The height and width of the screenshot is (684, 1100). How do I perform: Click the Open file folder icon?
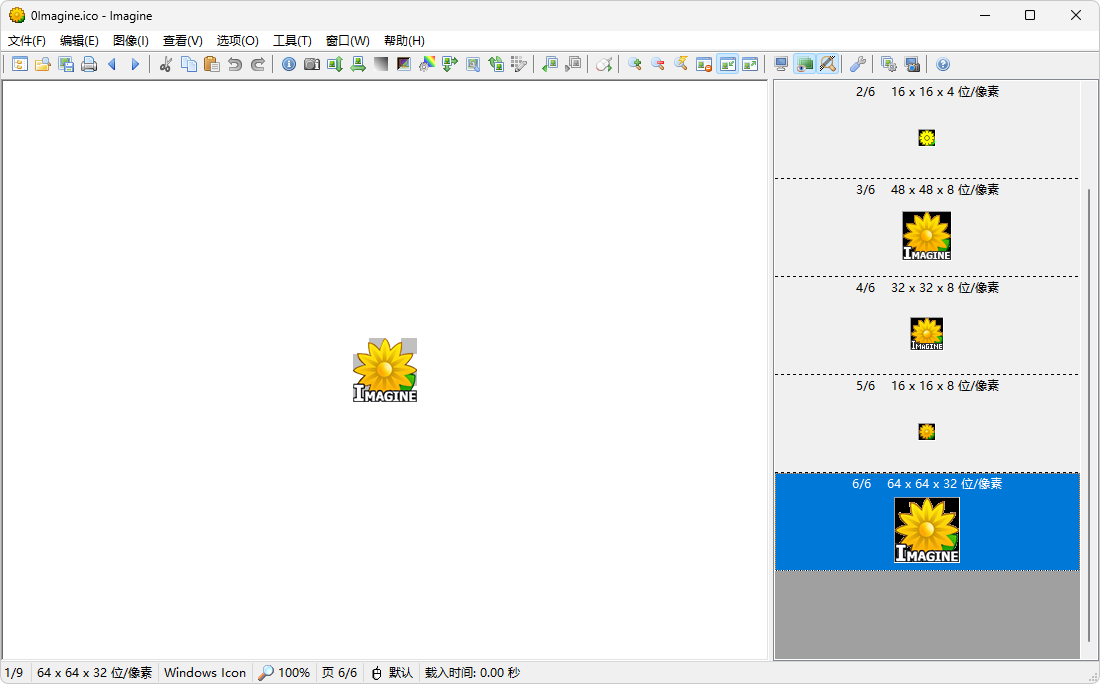[x=43, y=65]
